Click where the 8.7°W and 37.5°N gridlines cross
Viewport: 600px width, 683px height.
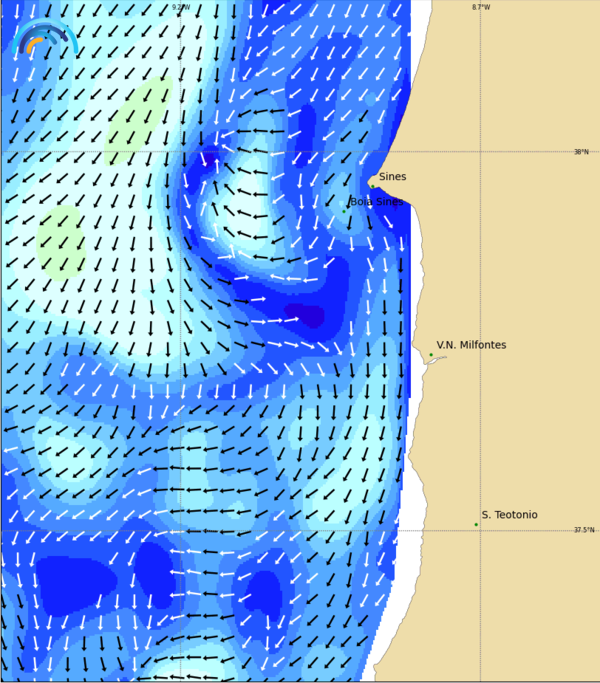pyautogui.click(x=480, y=530)
